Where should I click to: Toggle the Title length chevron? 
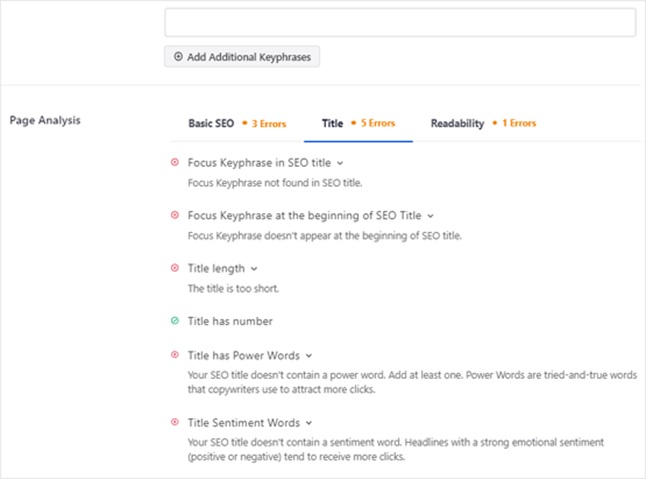(254, 268)
